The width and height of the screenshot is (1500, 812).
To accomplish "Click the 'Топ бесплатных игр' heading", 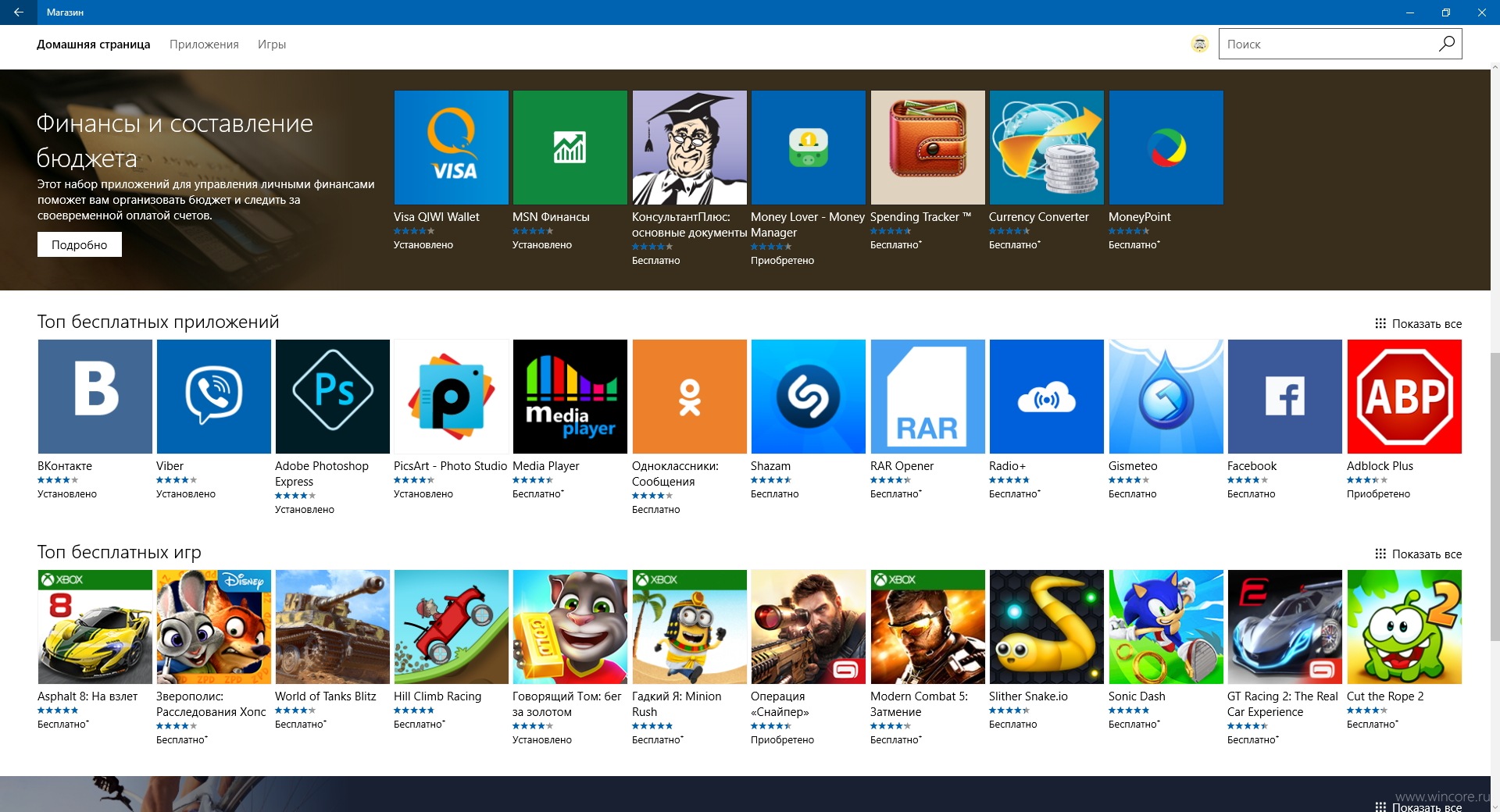I will coord(120,552).
